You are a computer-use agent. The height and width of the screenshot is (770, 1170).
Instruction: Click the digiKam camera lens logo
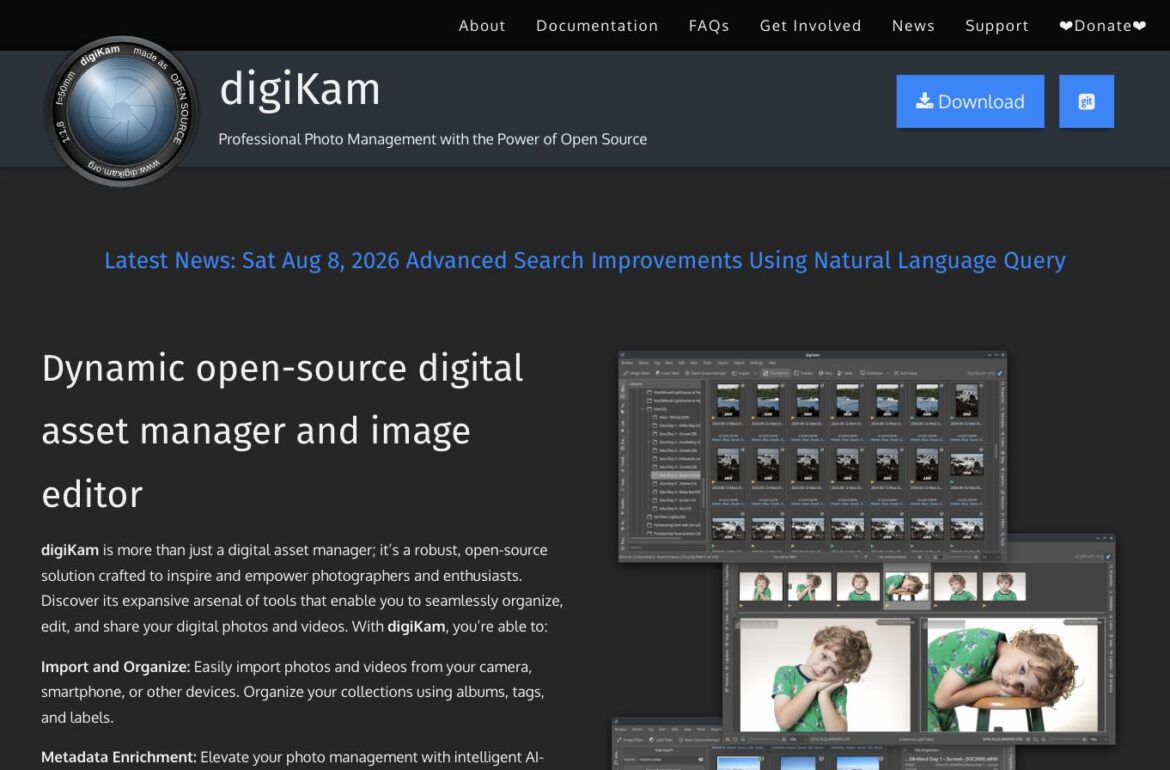click(122, 111)
